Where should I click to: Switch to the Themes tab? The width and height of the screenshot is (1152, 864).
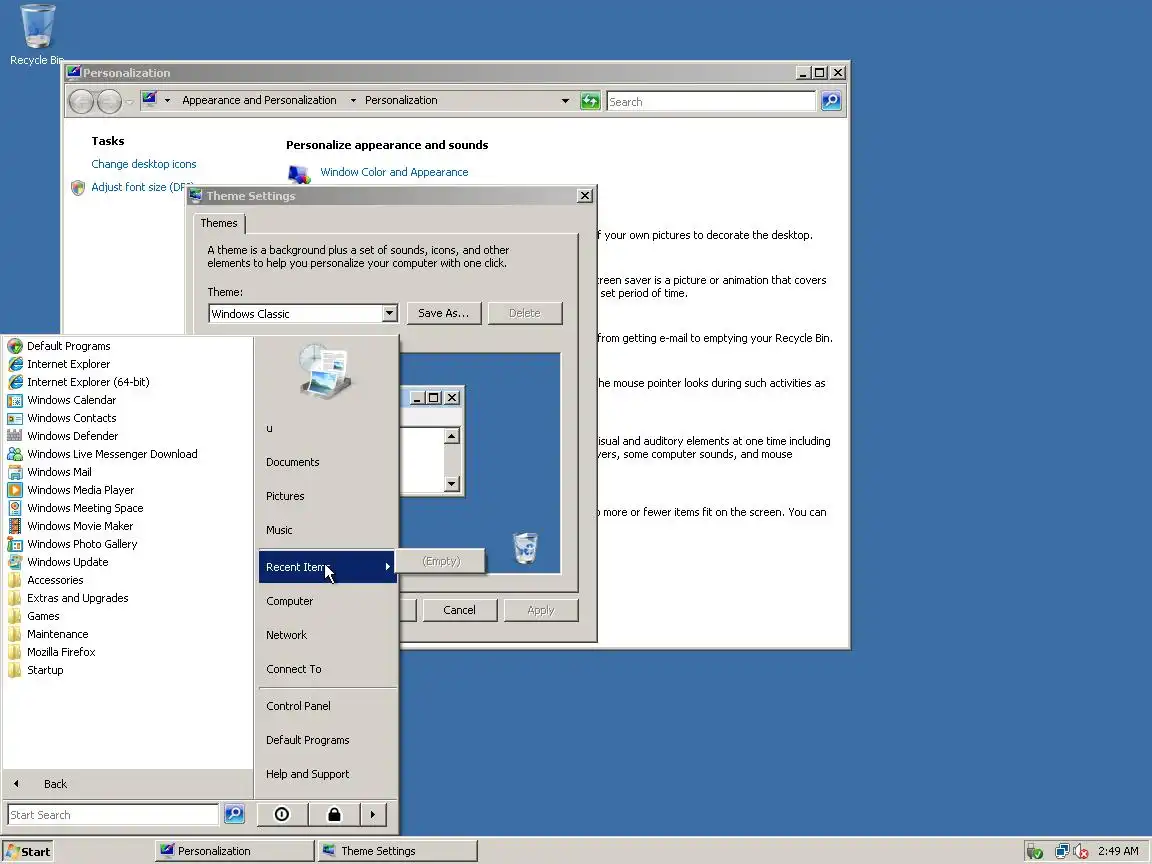click(219, 223)
